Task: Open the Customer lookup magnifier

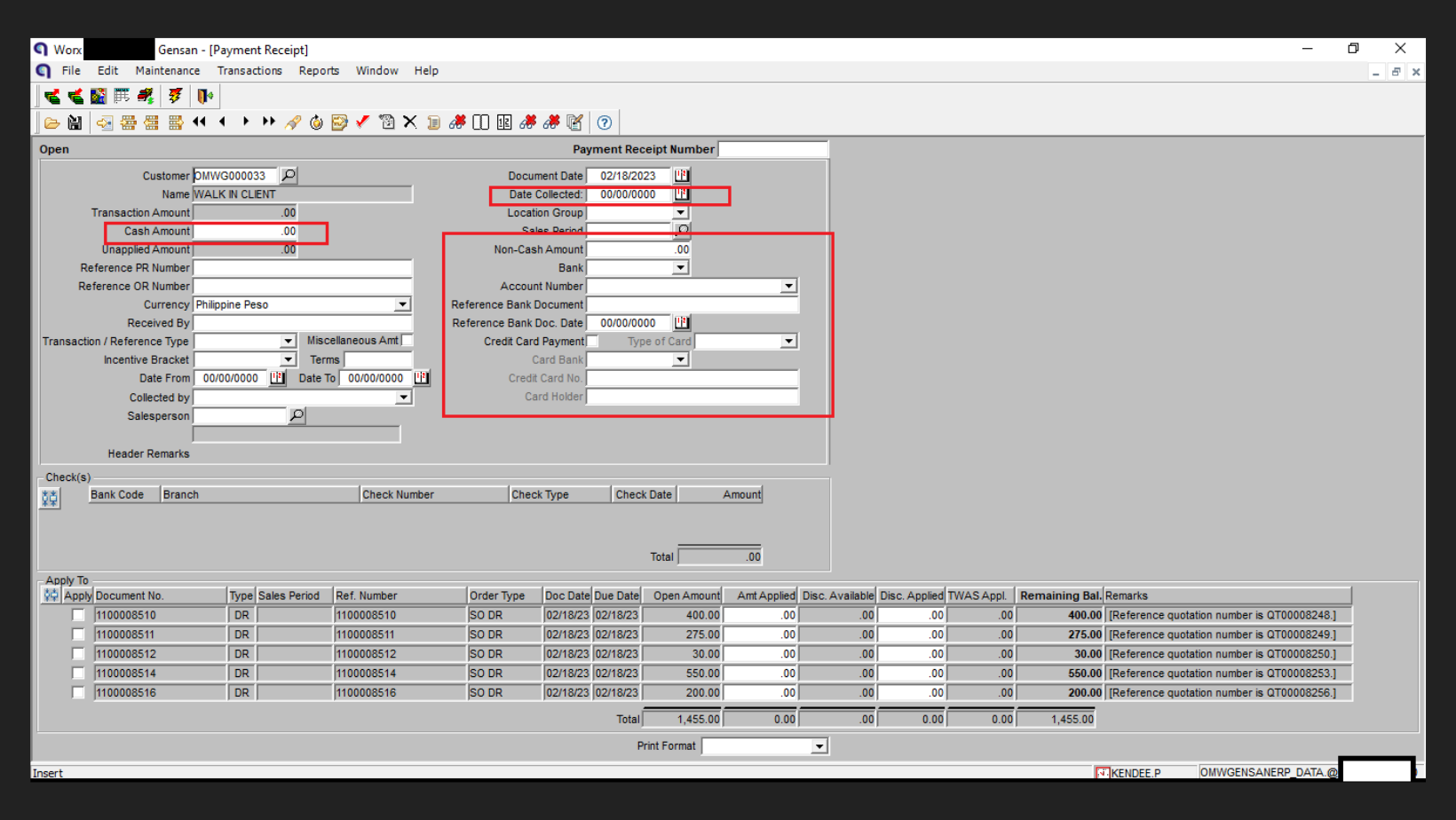Action: (289, 176)
